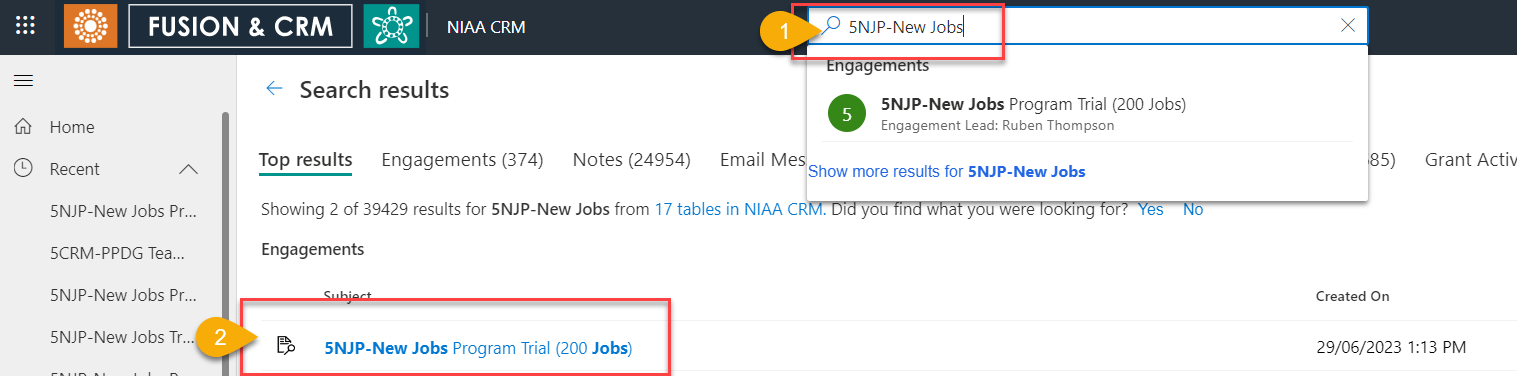Open Home in the sidebar
Viewport: 1517px width, 376px height.
pos(72,127)
